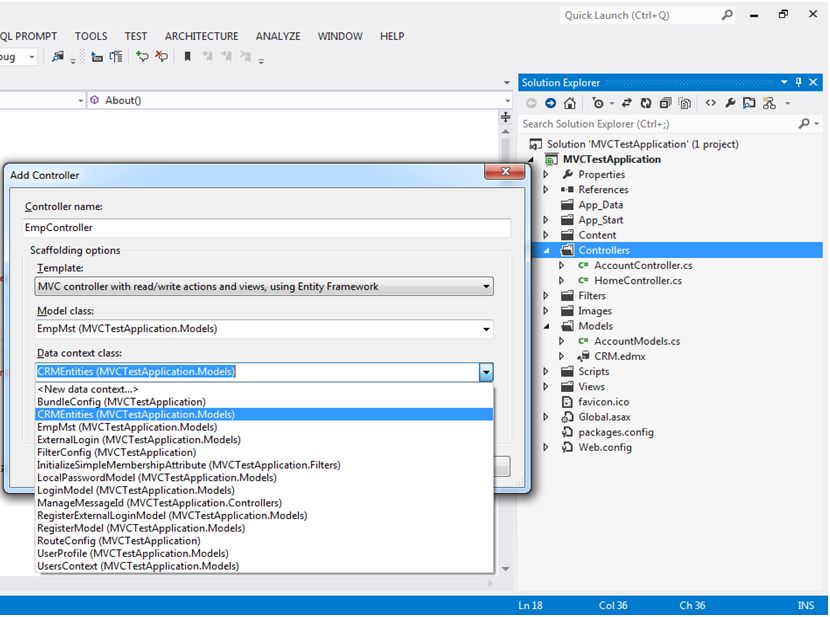Select HomeController.cs in Solution Explorer
Viewport: 830px width, 617px height.
pos(637,281)
